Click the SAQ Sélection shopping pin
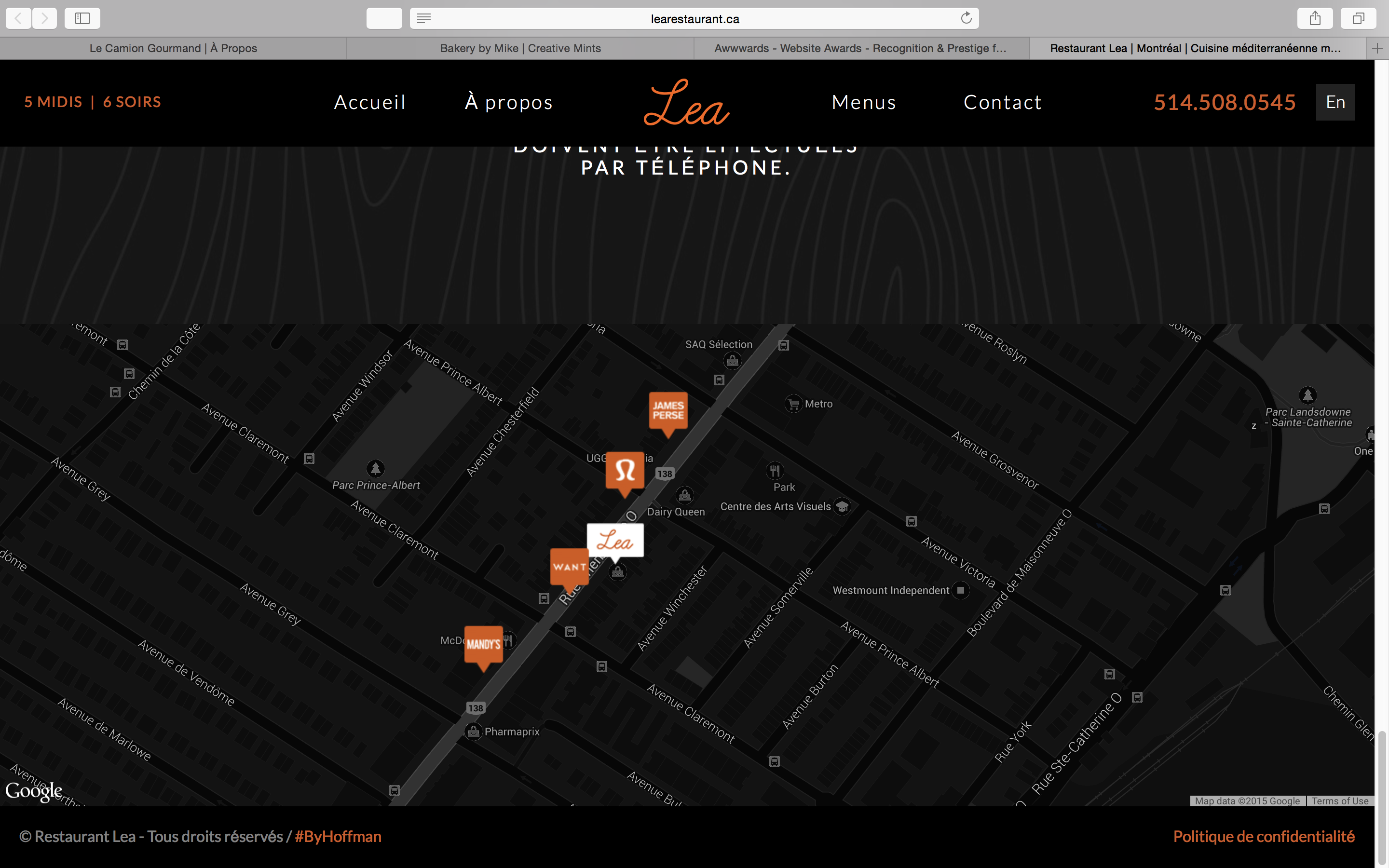Viewport: 1389px width, 868px height. [x=733, y=361]
